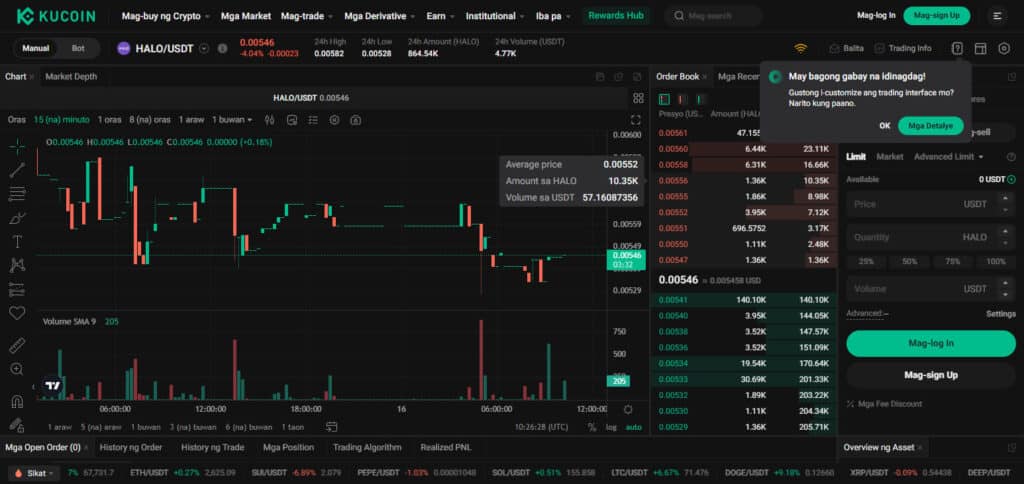Select the trend line drawing tool
Screen dimensions: 1024x484
click(17, 170)
